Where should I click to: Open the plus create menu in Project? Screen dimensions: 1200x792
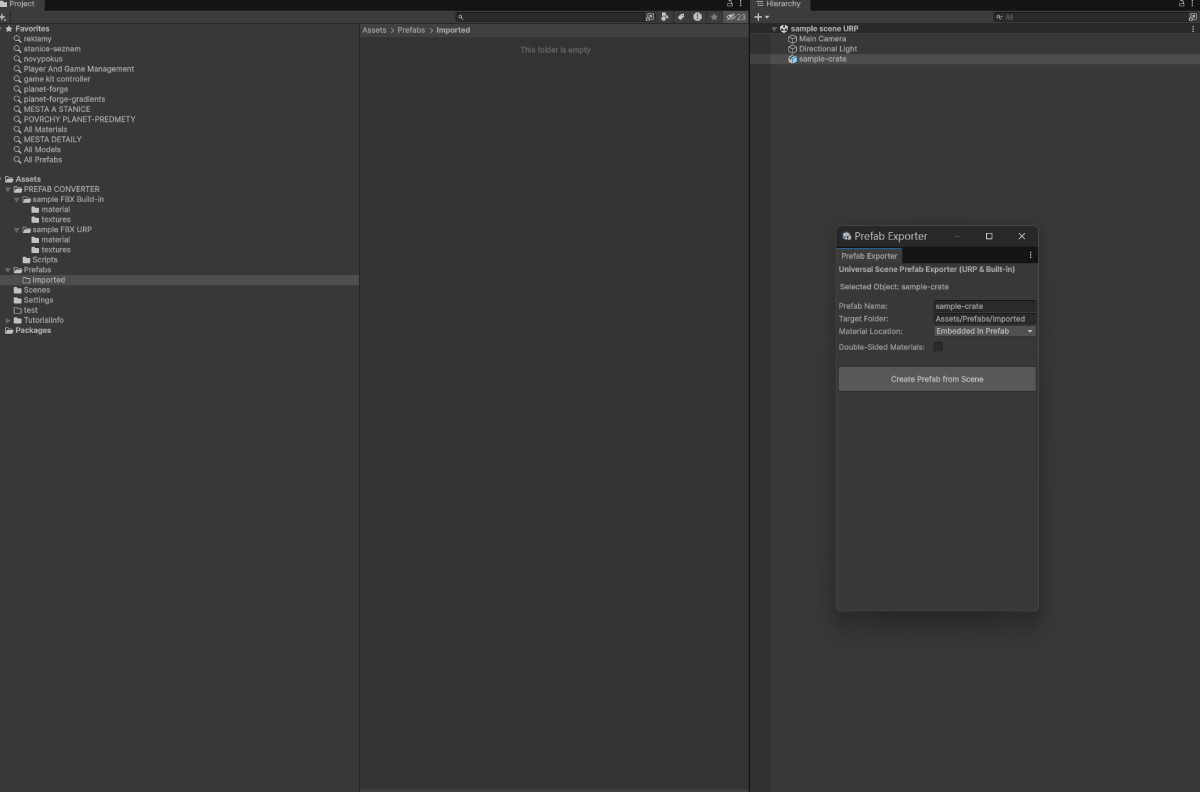pos(4,17)
